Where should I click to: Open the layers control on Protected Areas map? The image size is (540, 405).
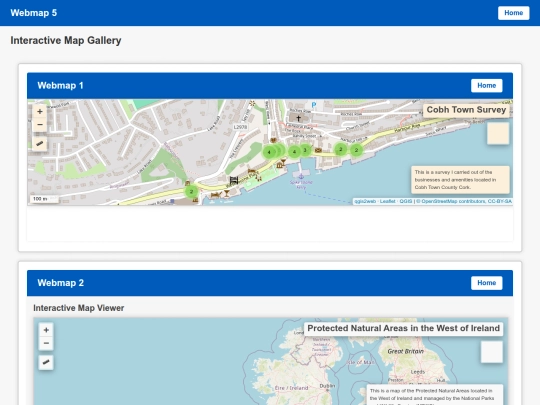pos(491,352)
